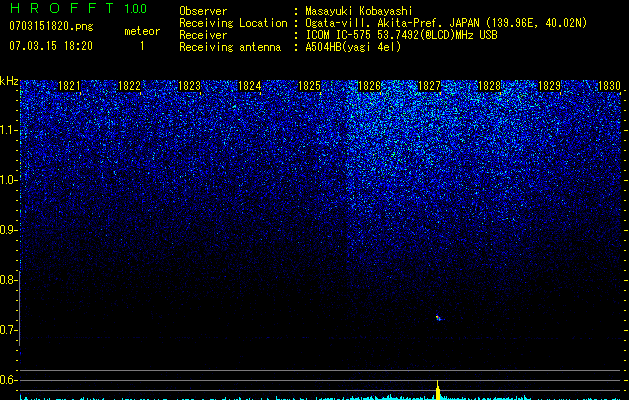Screen dimensions: 629x400
Task: Click the timestamp 07.03.15 18:20
Action: 51,46
